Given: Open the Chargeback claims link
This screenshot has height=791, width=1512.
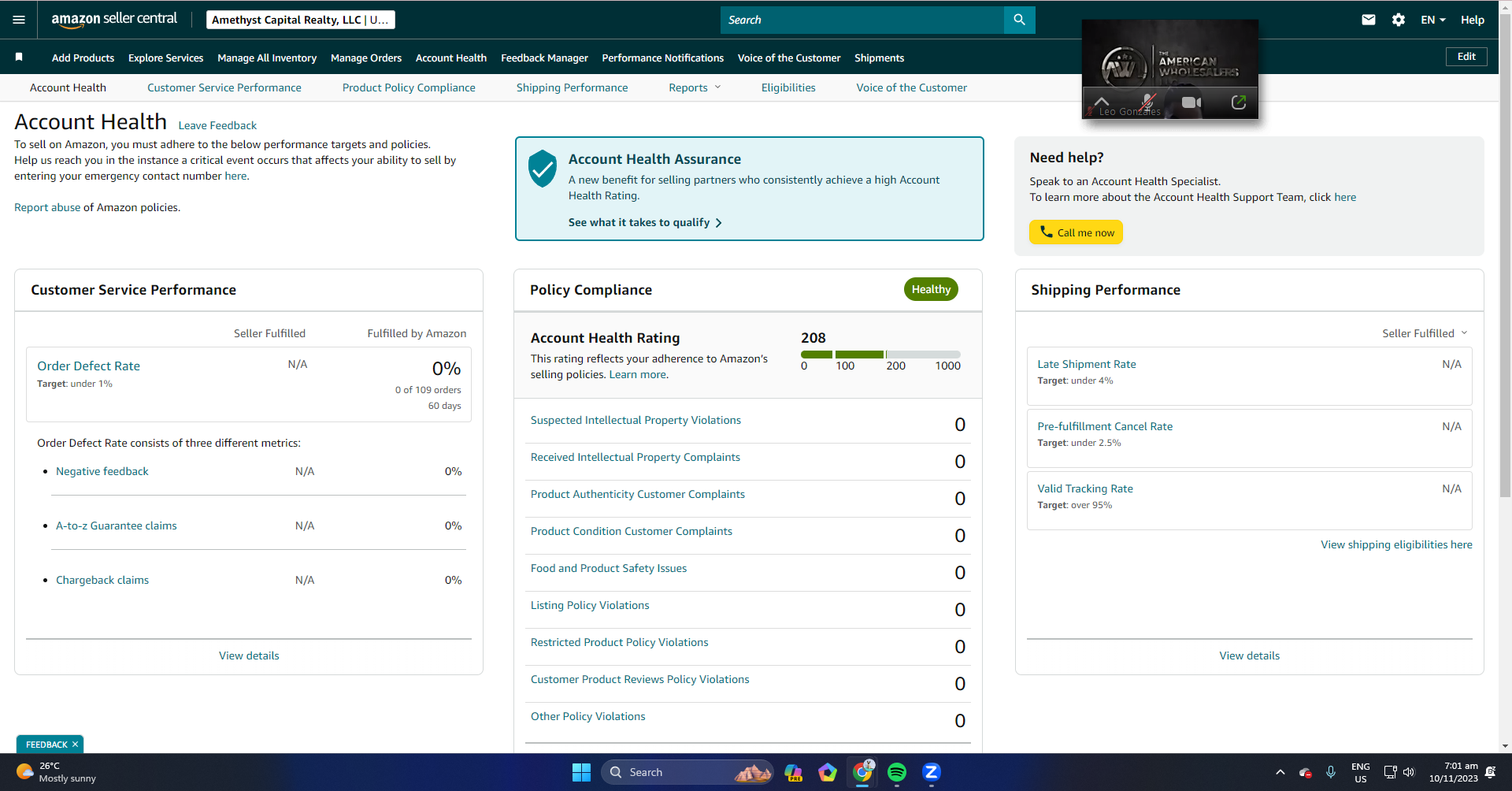Looking at the screenshot, I should click(x=102, y=580).
